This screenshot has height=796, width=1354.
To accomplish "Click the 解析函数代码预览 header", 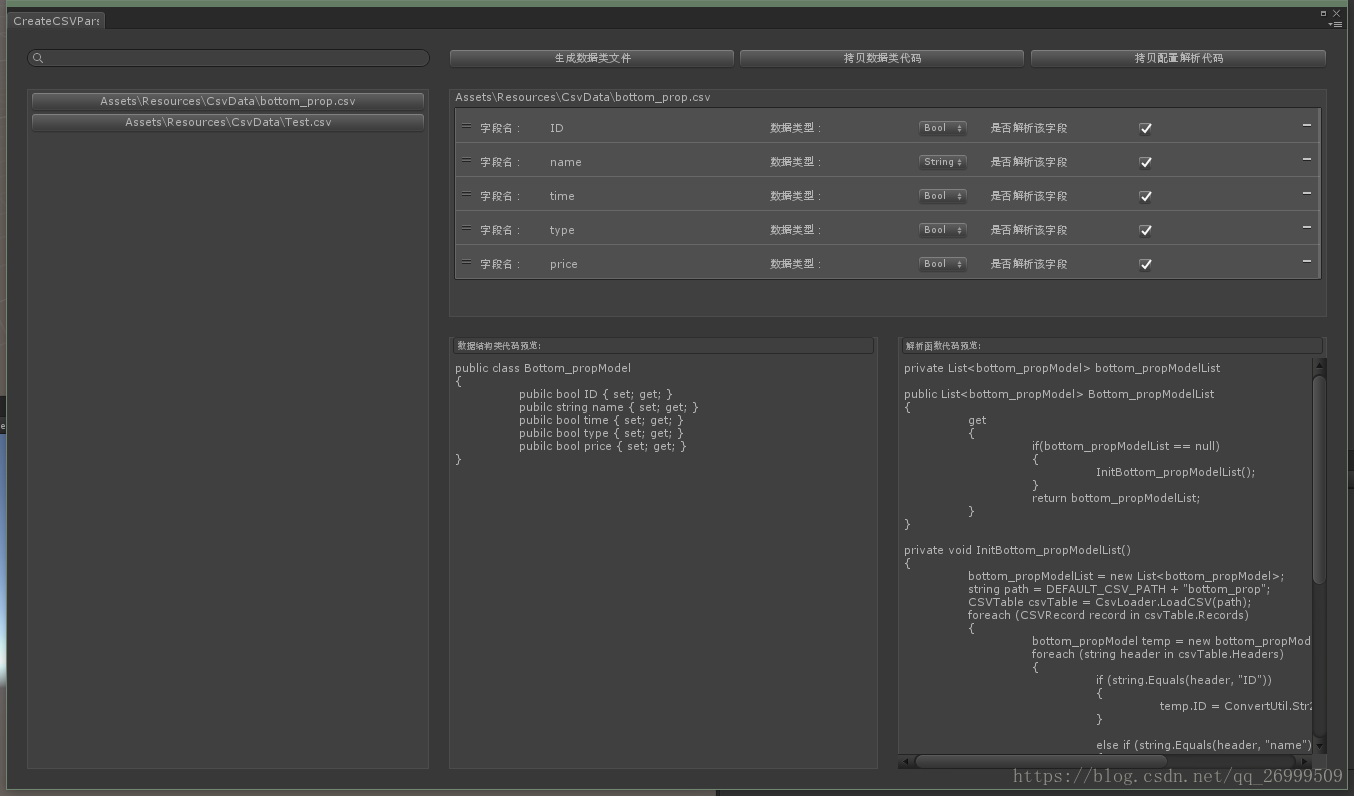I will click(1112, 346).
